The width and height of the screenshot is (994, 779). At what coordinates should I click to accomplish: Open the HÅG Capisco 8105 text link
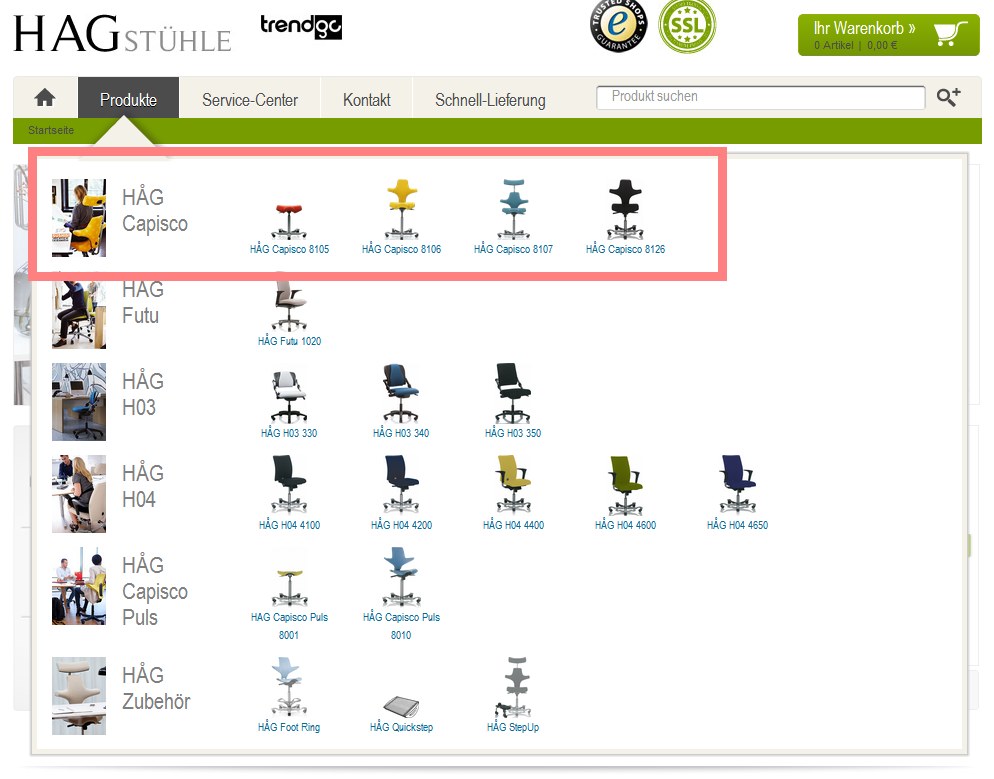tap(289, 249)
